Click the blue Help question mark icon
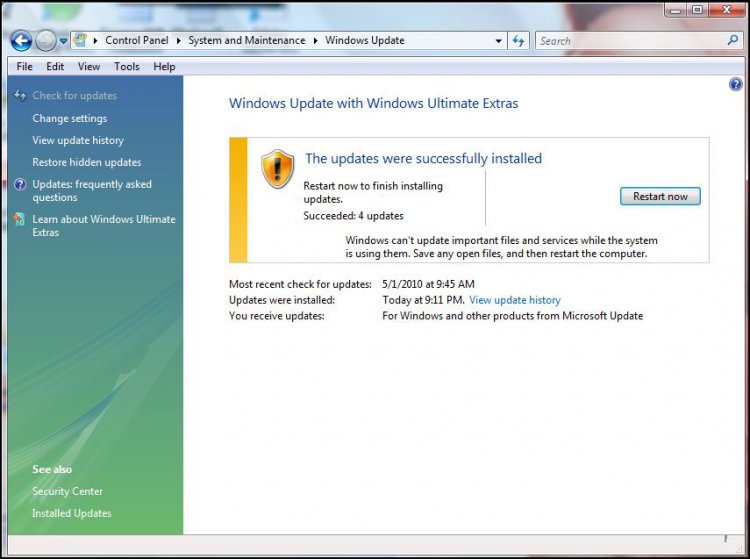 [736, 85]
